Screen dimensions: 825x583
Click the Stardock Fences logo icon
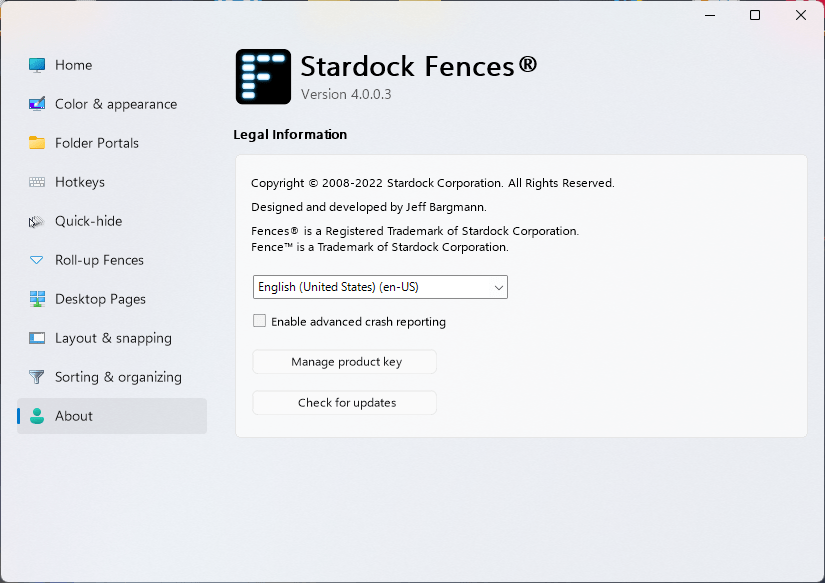(263, 77)
